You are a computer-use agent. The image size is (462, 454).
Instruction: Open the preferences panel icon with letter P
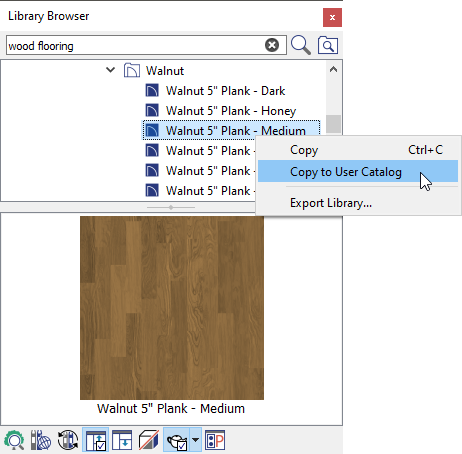[x=215, y=440]
